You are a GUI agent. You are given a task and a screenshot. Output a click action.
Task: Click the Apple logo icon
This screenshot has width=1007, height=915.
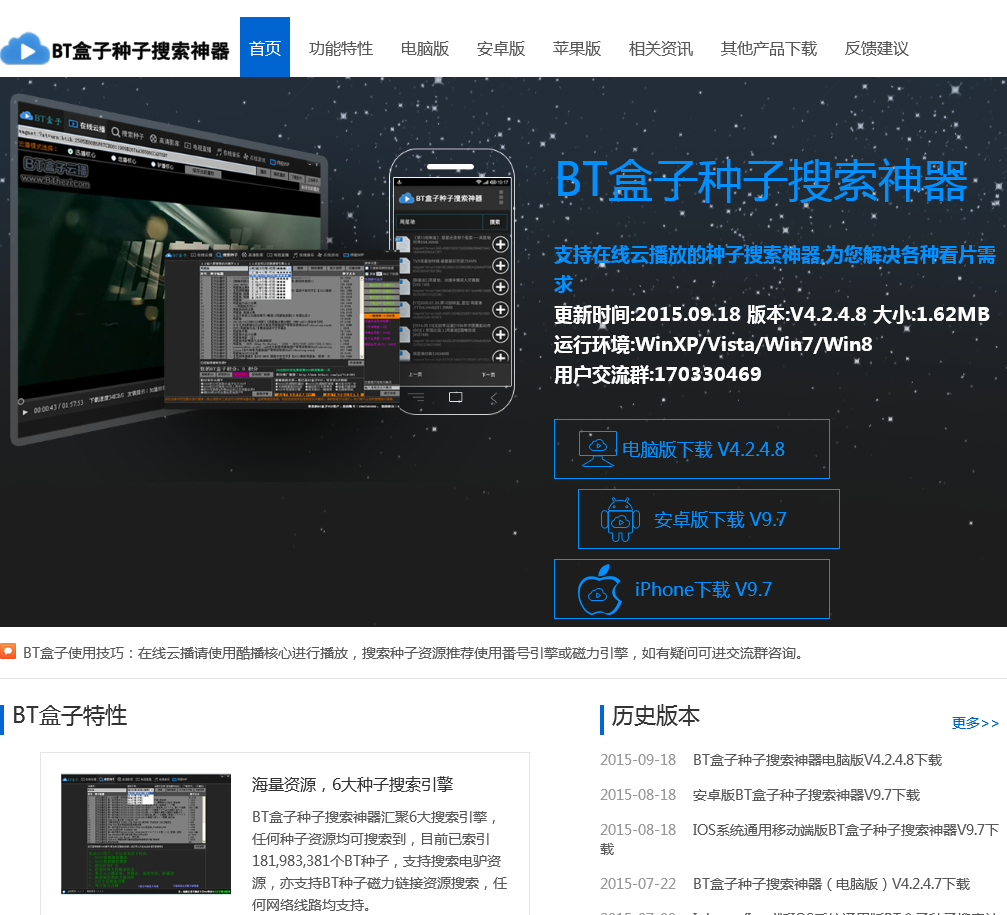click(x=599, y=589)
